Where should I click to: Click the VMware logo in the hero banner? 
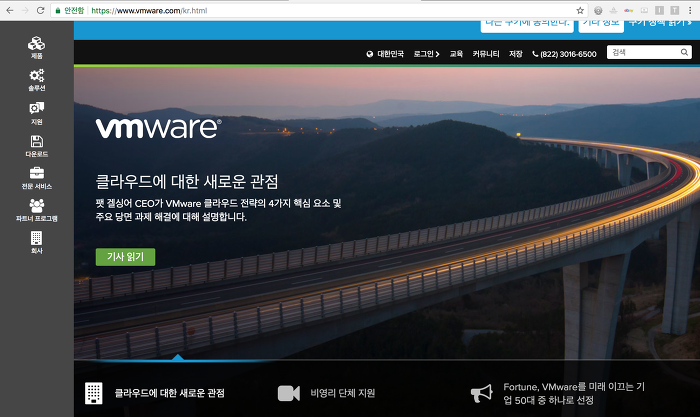(x=158, y=128)
